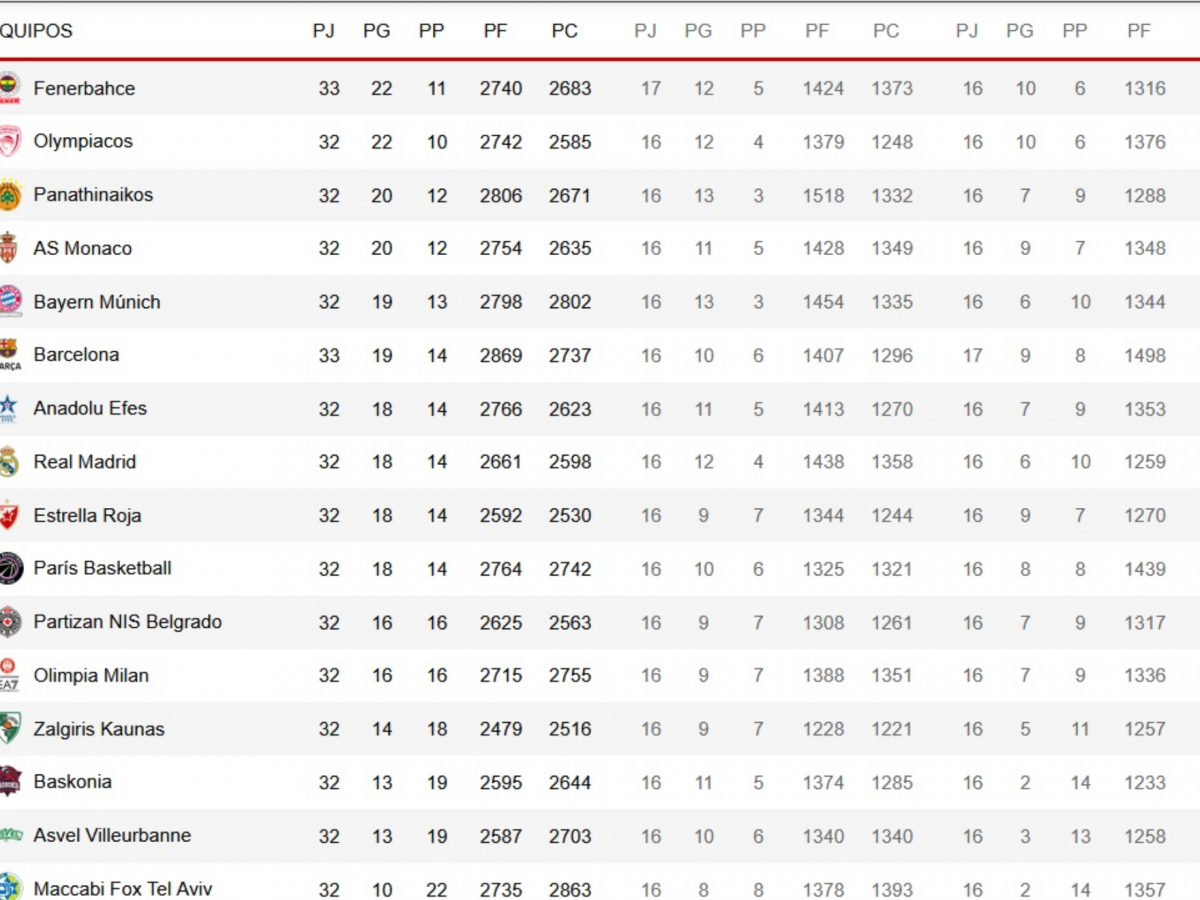The height and width of the screenshot is (900, 1200).
Task: Click the Olympiacos team logo
Action: pyautogui.click(x=10, y=142)
